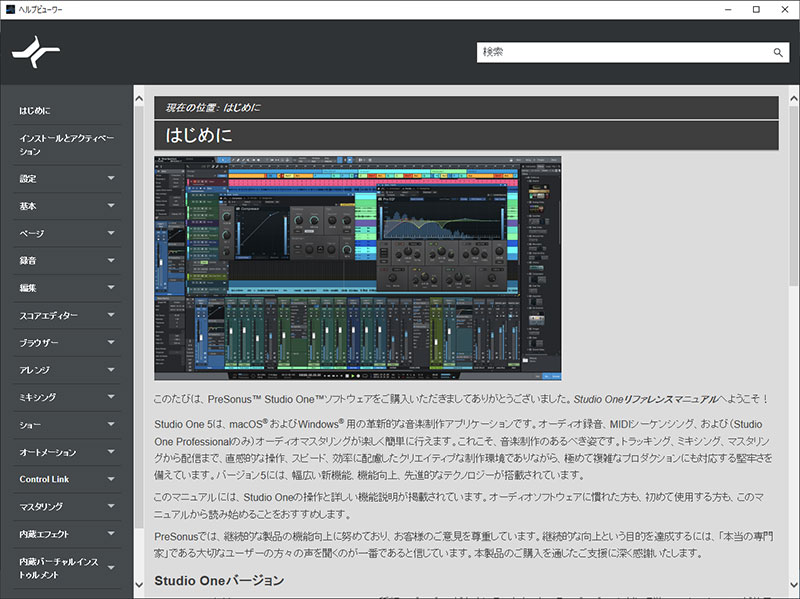Click the Studio Oneバージョン subheading
This screenshot has width=800, height=599.
pyautogui.click(x=219, y=581)
